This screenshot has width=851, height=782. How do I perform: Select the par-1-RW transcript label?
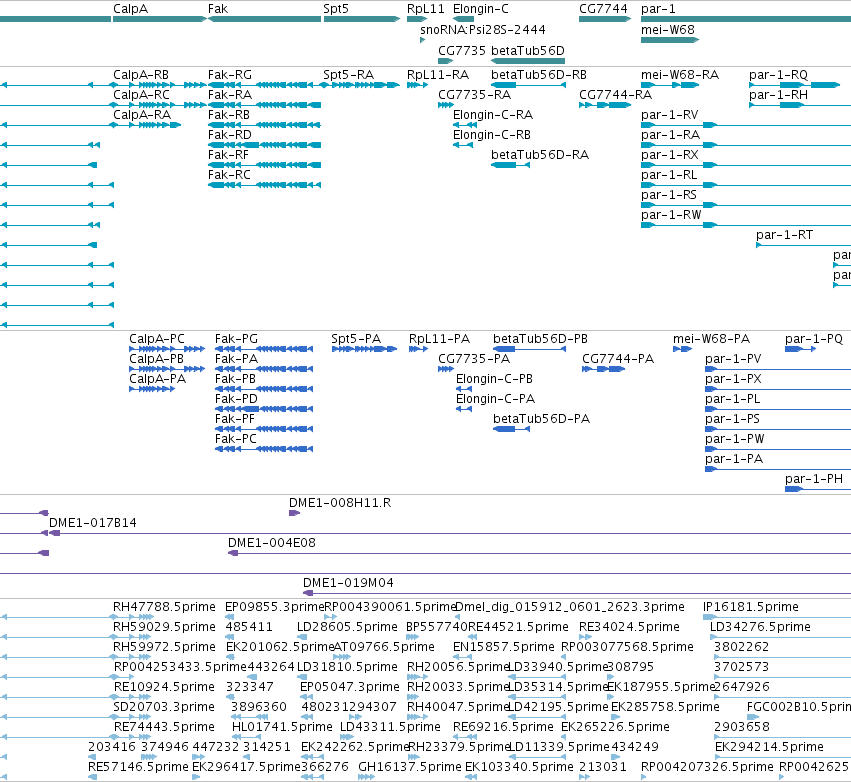(x=671, y=215)
